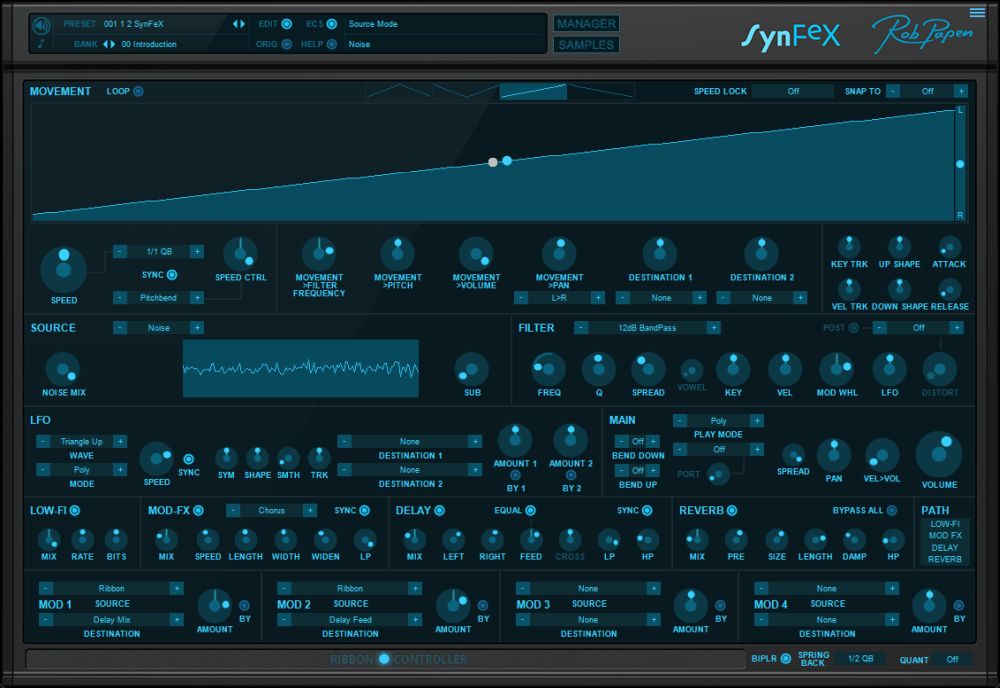Click the noise waveform display
The width and height of the screenshot is (1000, 688).
(300, 367)
